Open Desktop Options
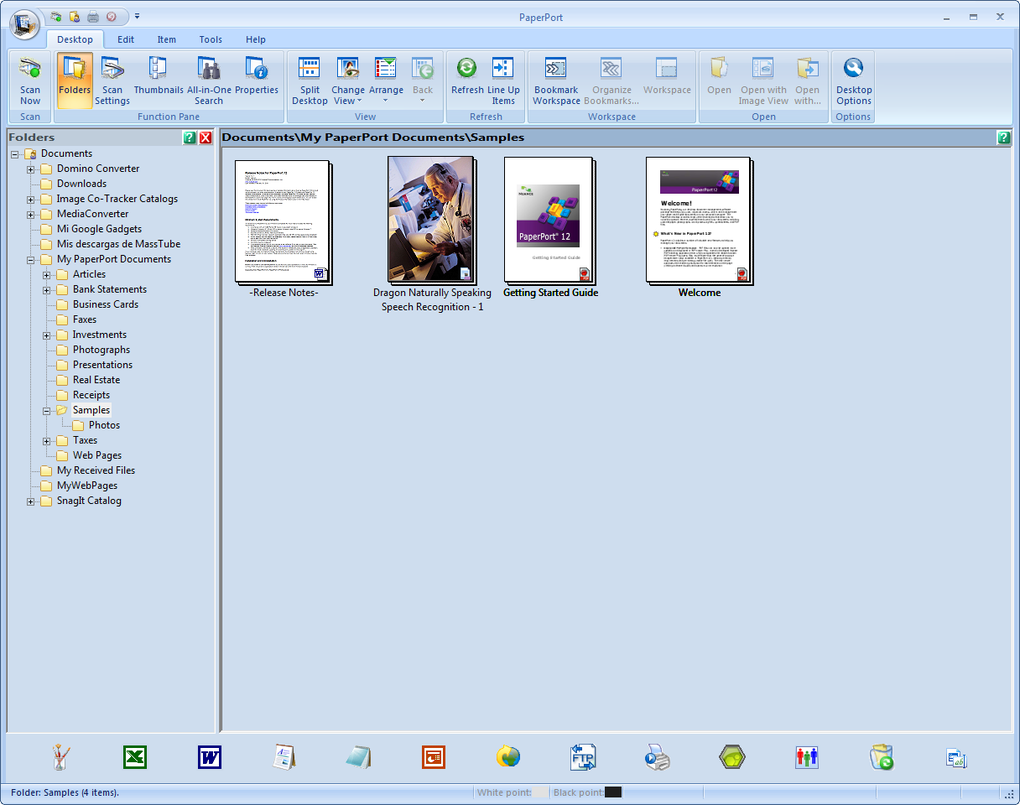The image size is (1020, 805). click(x=853, y=81)
